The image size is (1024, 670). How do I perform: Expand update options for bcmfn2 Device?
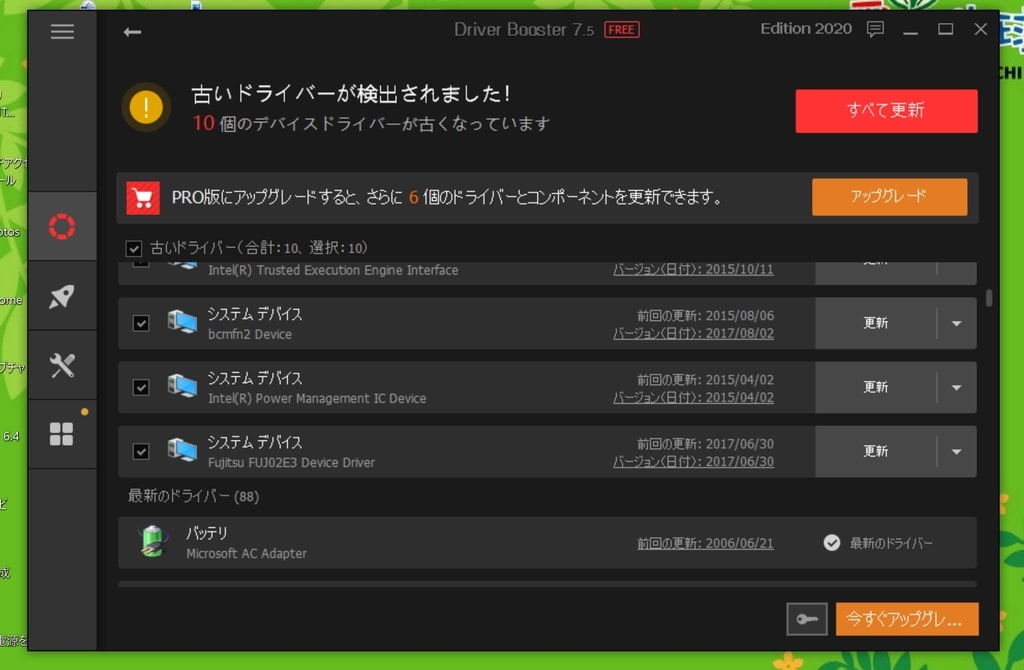click(x=957, y=323)
